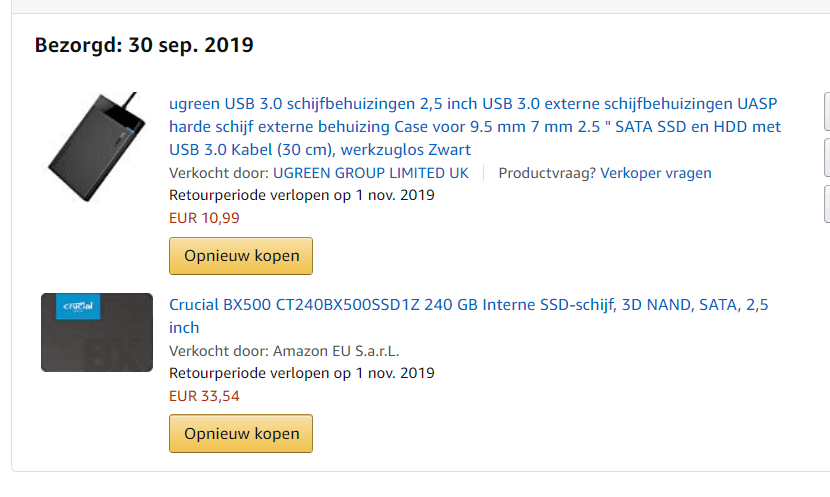Open the Crucial BX500 240 GB title link

click(468, 305)
